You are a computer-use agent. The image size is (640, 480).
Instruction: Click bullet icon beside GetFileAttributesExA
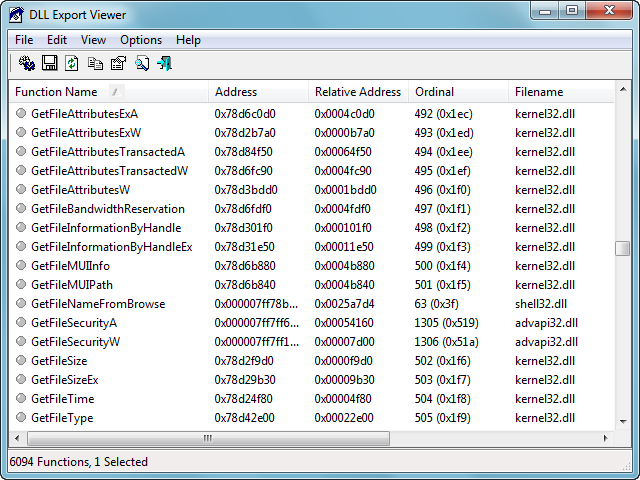[x=21, y=113]
